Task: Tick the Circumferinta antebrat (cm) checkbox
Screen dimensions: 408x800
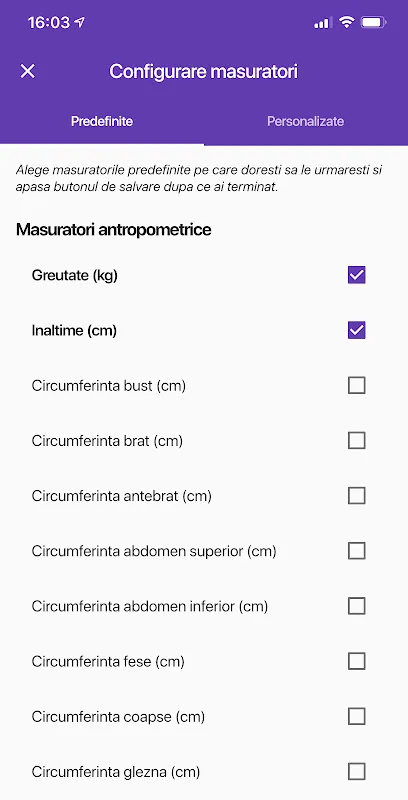Action: click(356, 495)
